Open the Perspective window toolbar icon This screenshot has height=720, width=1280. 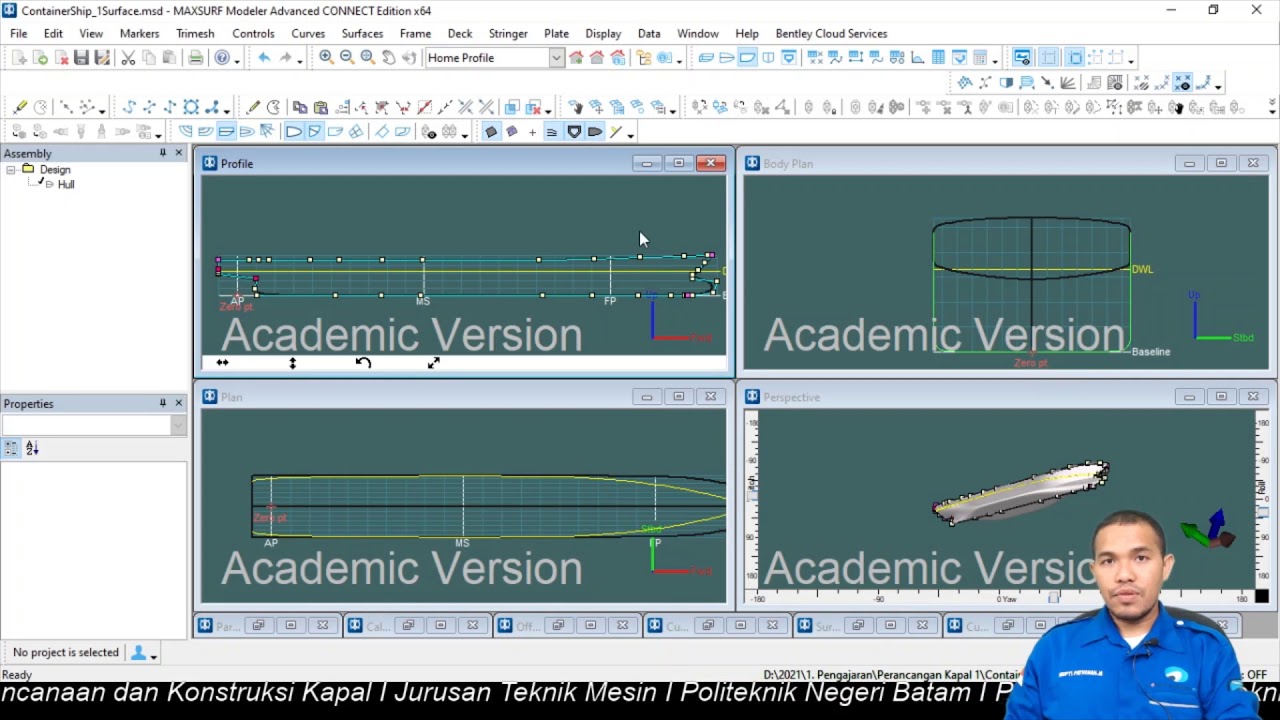pos(705,58)
